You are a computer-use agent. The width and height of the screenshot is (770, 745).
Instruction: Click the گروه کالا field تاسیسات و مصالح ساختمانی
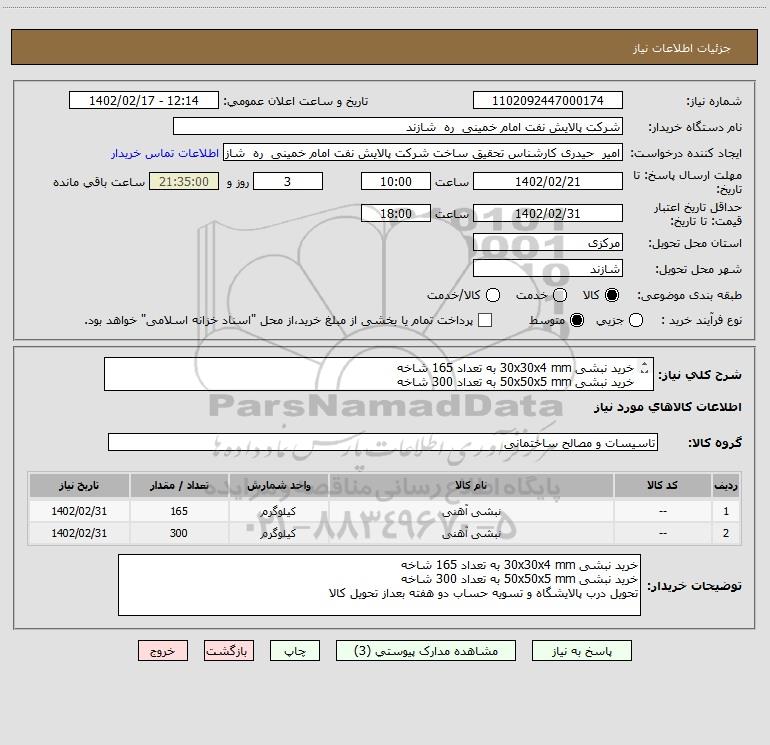point(383,442)
